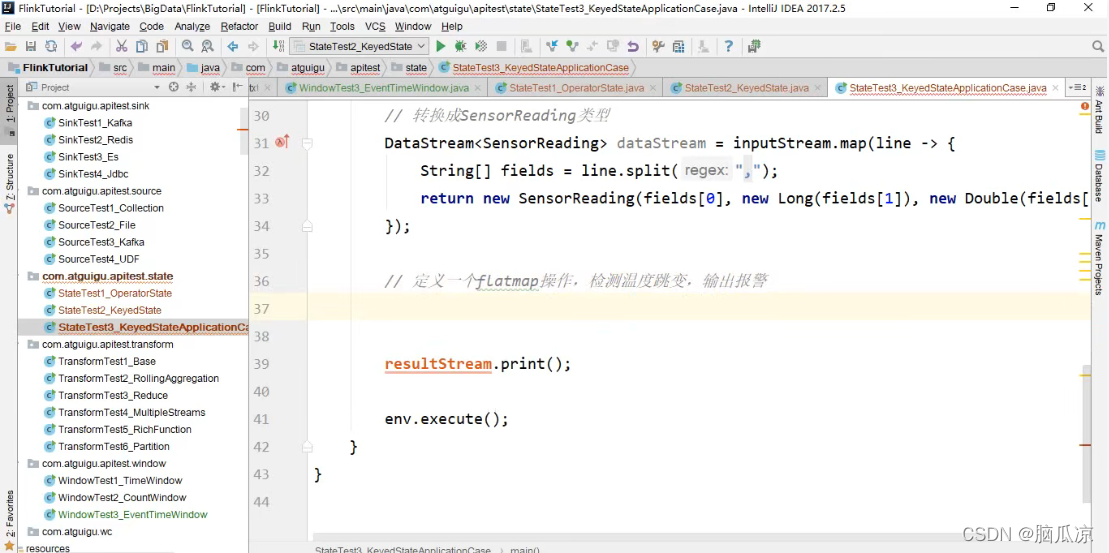Toggle the Structure tool window button
This screenshot has height=553, width=1109.
tap(9, 184)
